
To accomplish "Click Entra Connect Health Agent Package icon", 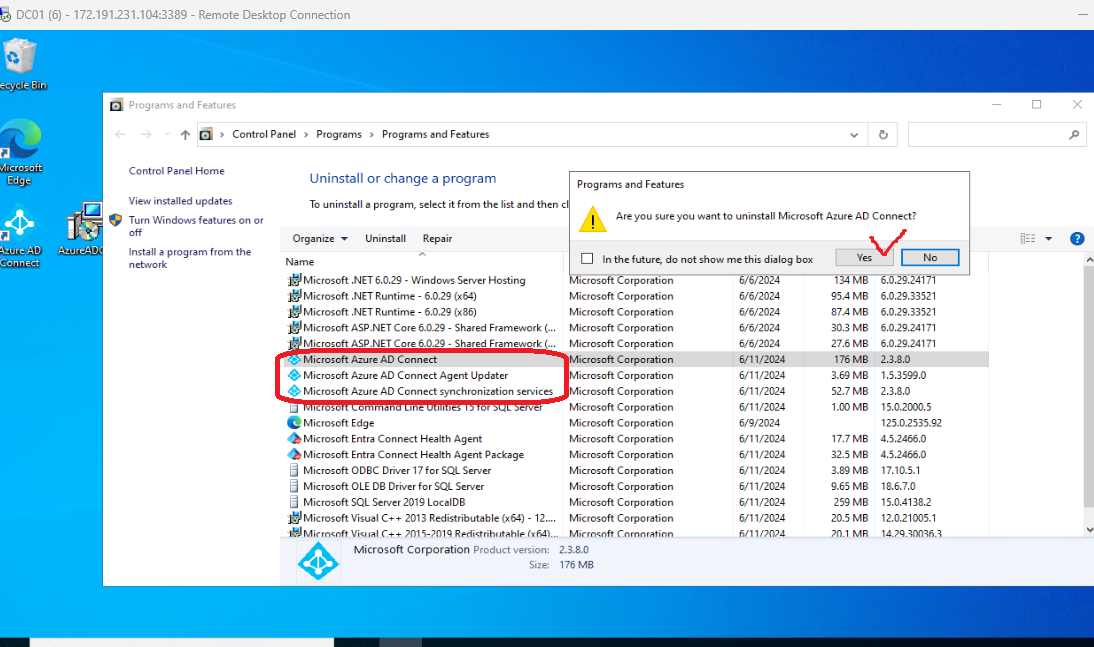I will [x=294, y=455].
